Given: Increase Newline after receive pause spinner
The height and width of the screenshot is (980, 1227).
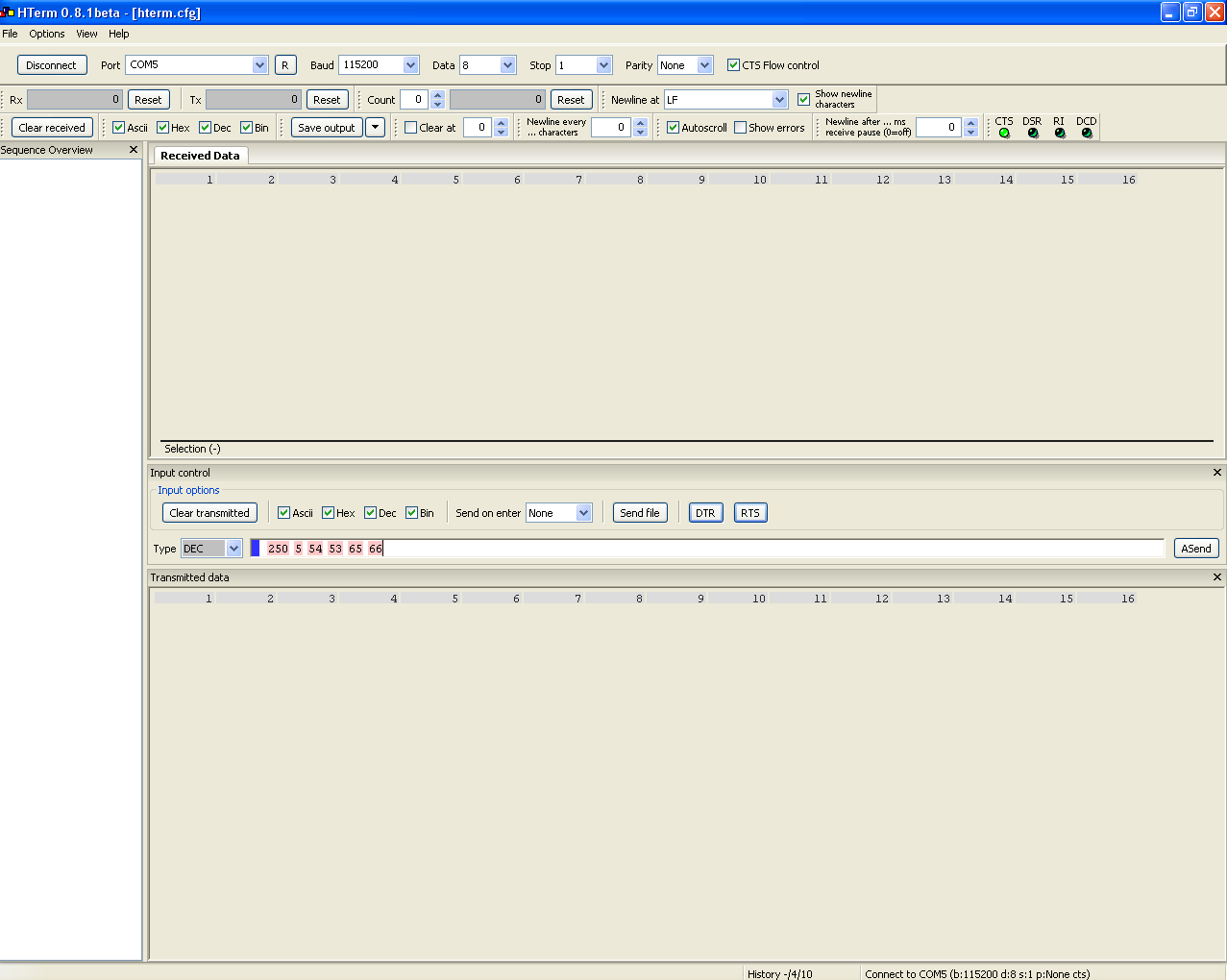Looking at the screenshot, I should (970, 123).
